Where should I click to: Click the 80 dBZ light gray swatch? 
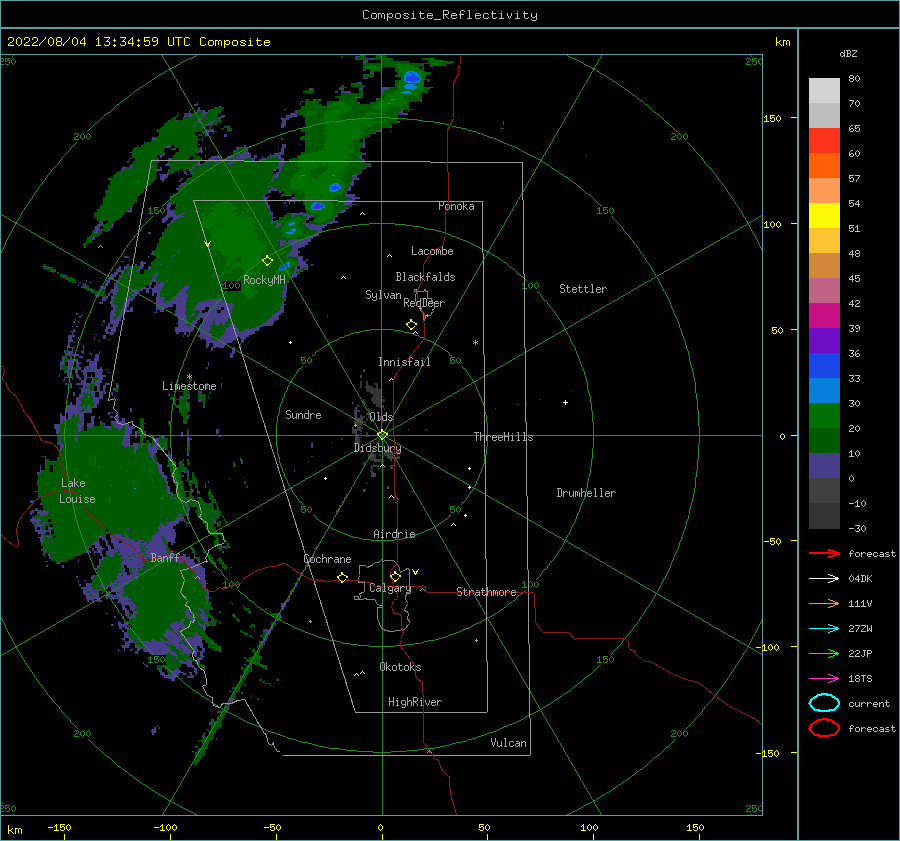824,90
